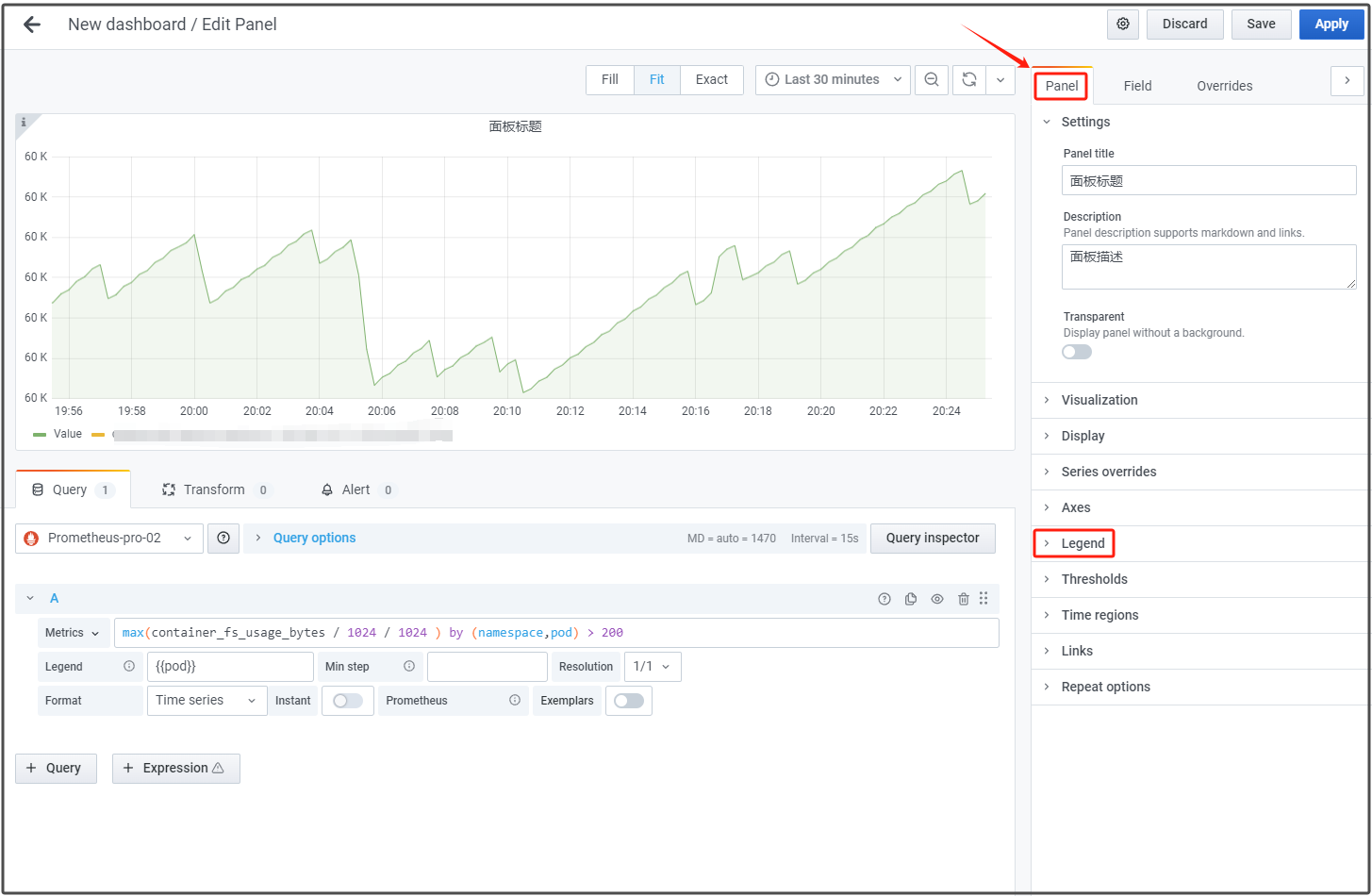Open the Query inspector

point(932,538)
